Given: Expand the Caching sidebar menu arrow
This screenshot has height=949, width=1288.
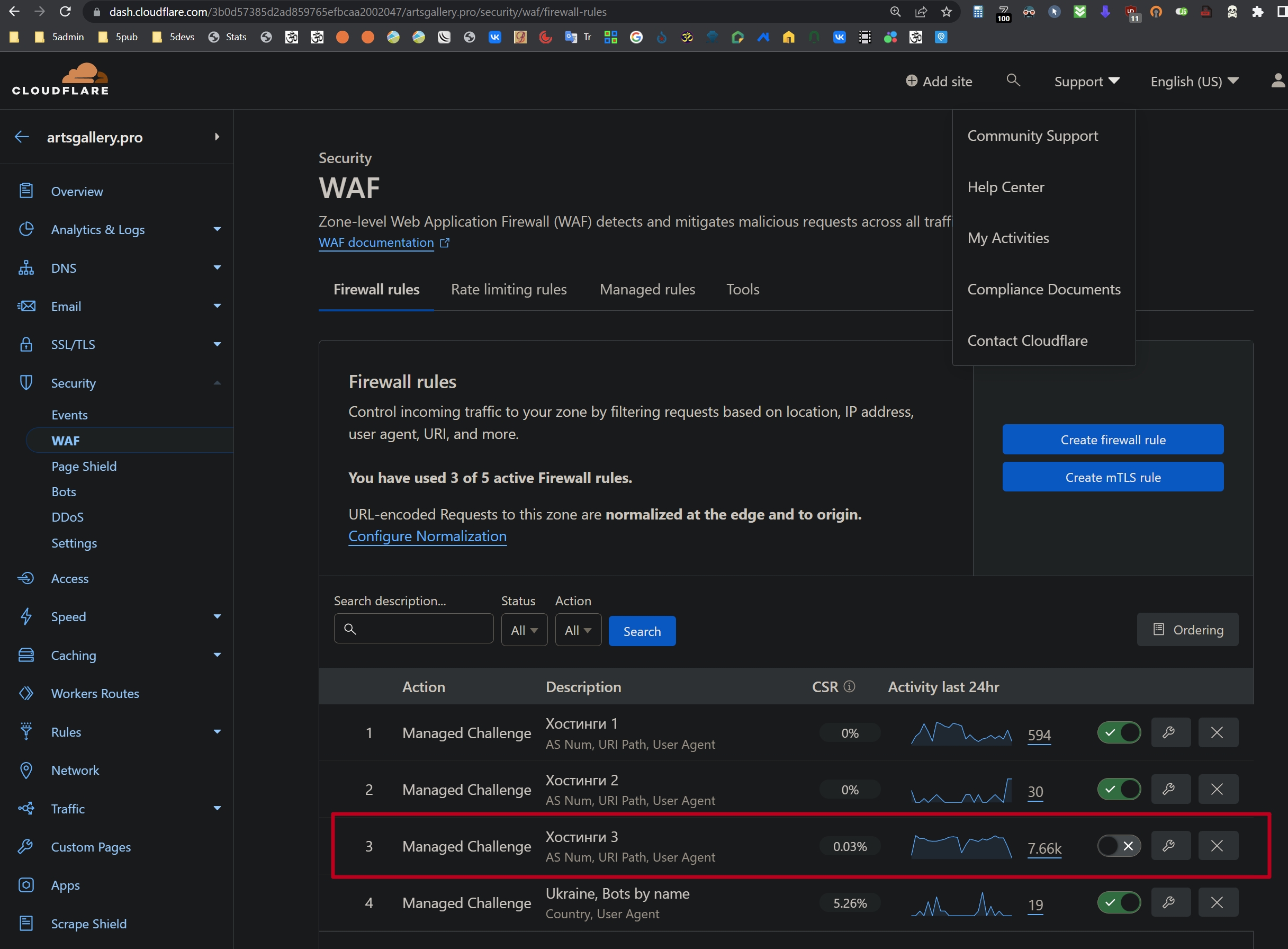Looking at the screenshot, I should 217,655.
